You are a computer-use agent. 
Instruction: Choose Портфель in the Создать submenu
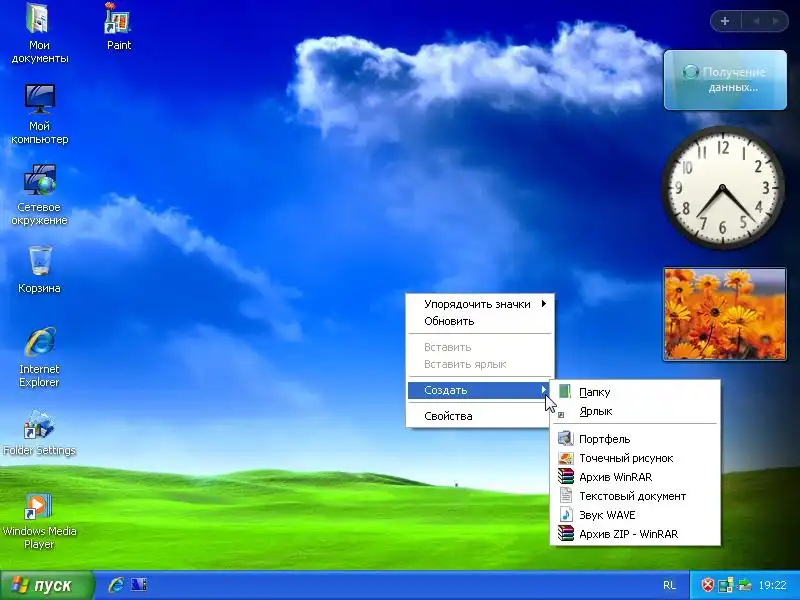tap(635, 439)
